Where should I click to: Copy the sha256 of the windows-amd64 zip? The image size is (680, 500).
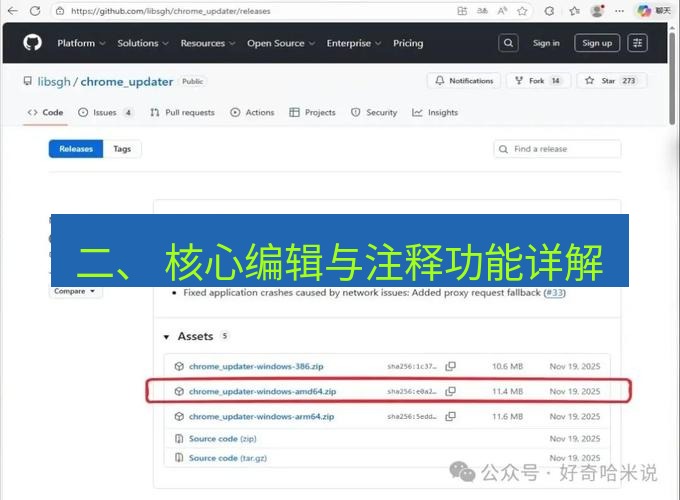coord(451,391)
